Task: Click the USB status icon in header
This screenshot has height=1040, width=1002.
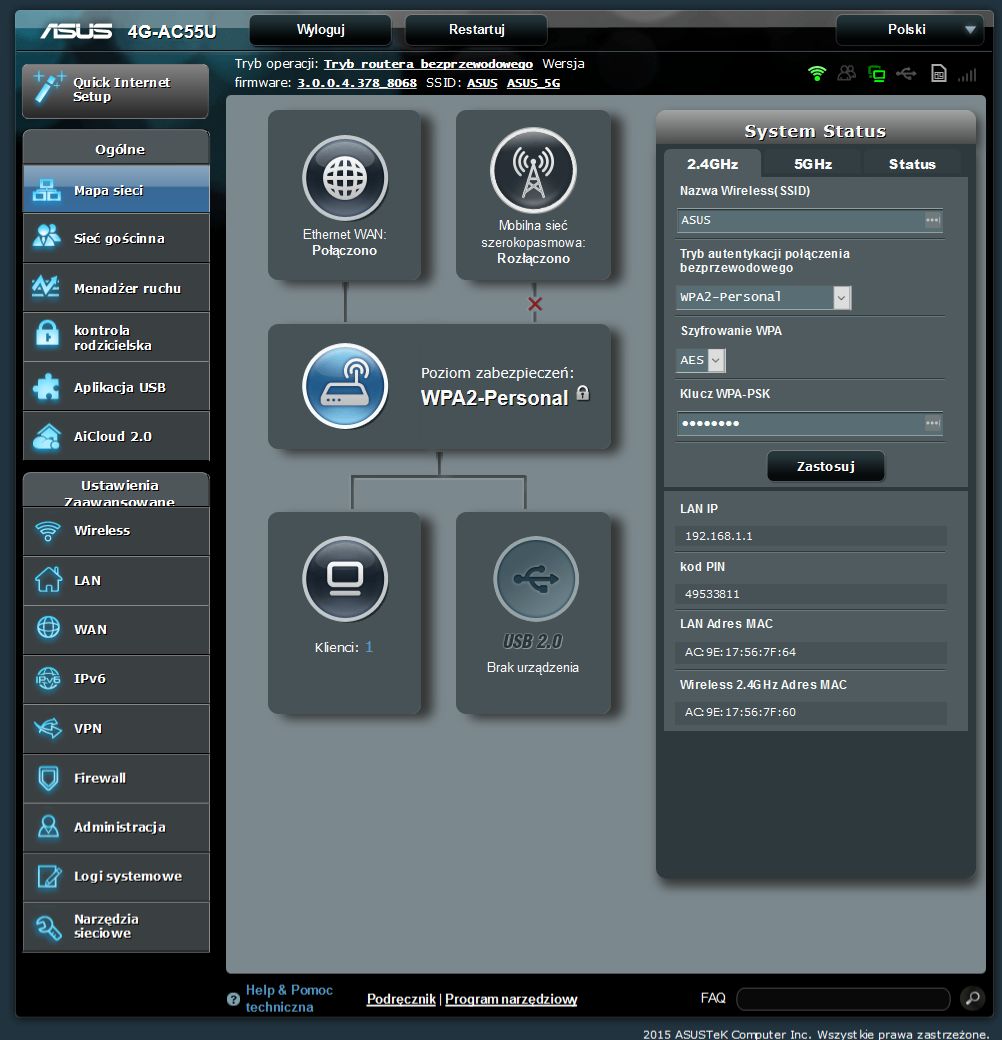Action: (x=907, y=74)
